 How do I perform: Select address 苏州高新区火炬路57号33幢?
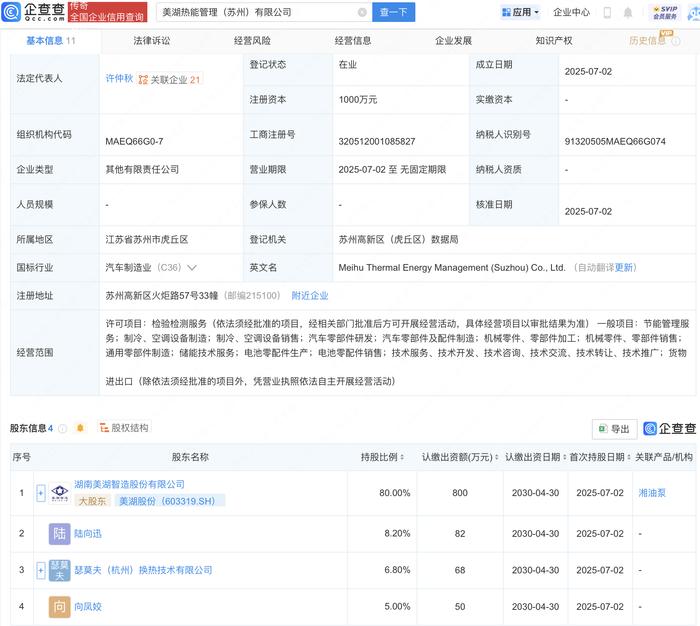(x=162, y=296)
